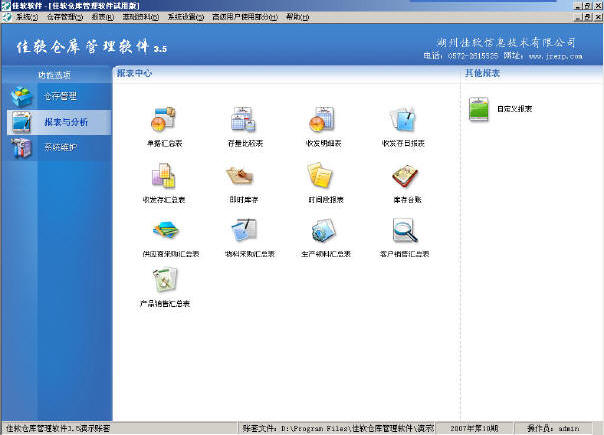Image resolution: width=604 pixels, height=435 pixels.
Task: Click the 操作员: admin status entry
Action: pyautogui.click(x=553, y=428)
